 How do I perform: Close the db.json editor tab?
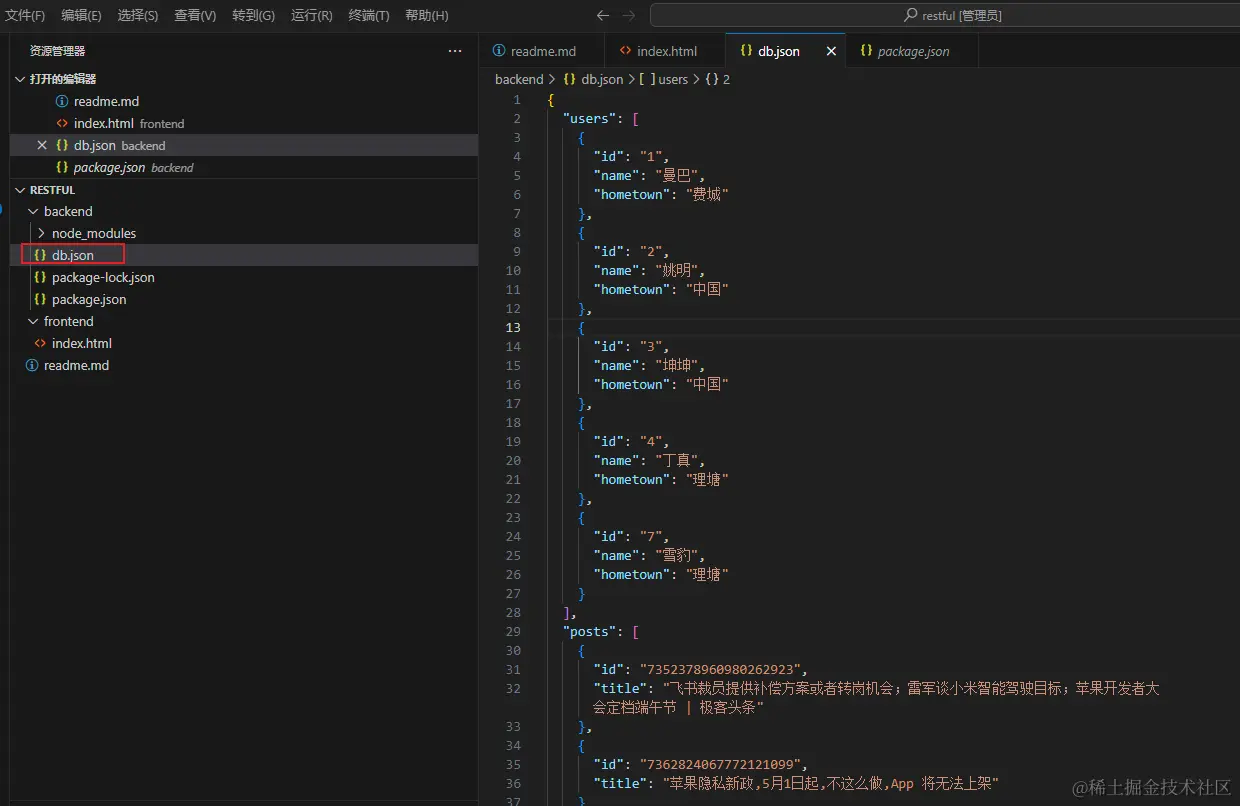831,51
